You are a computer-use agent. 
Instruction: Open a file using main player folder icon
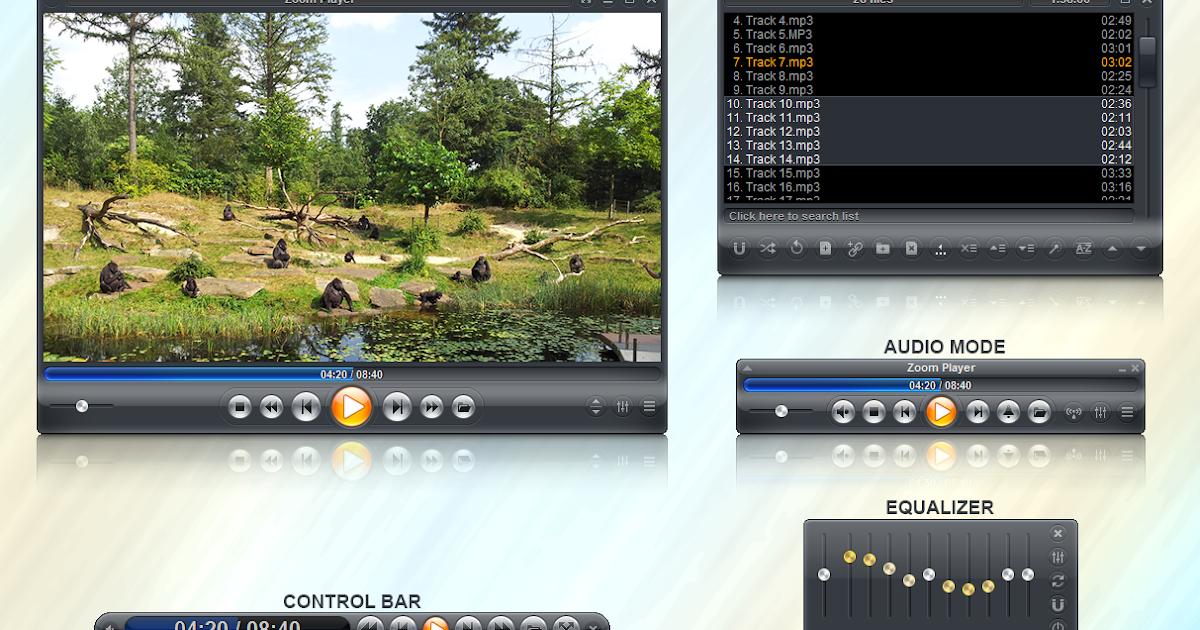pos(463,407)
